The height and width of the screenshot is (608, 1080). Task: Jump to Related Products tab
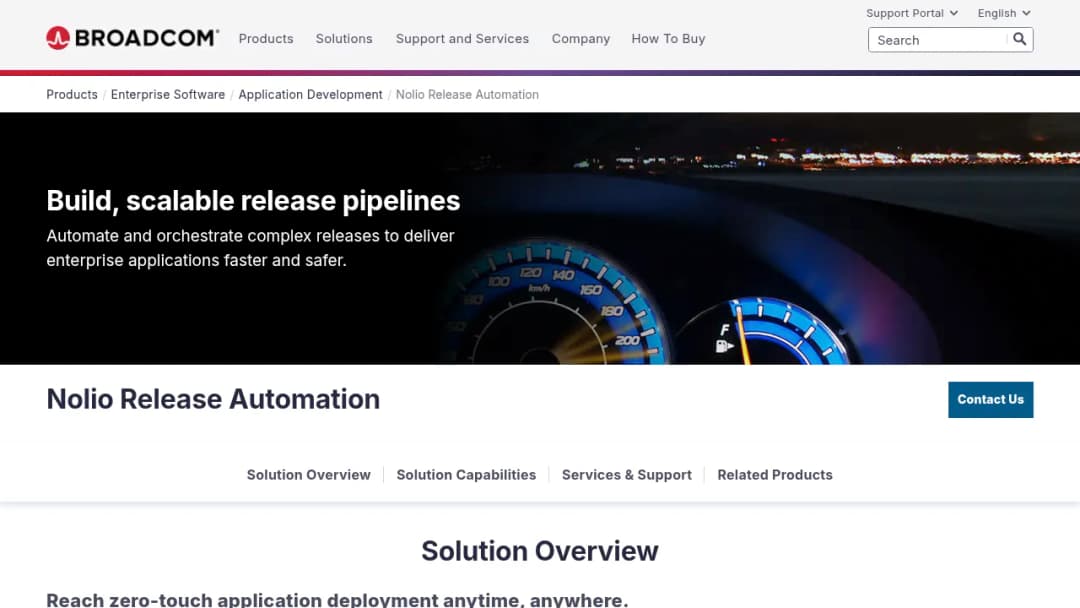[775, 474]
